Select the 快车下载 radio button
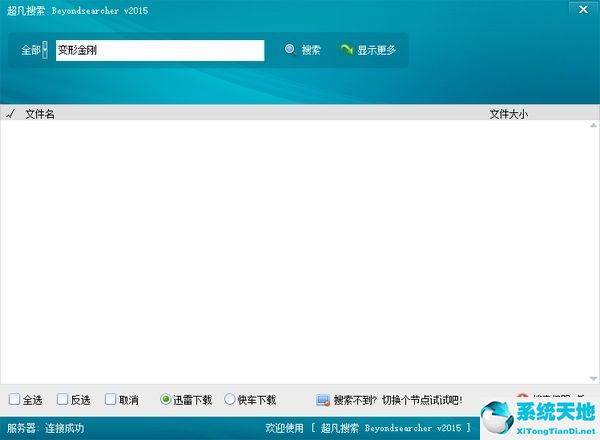The image size is (600, 440). (x=230, y=399)
